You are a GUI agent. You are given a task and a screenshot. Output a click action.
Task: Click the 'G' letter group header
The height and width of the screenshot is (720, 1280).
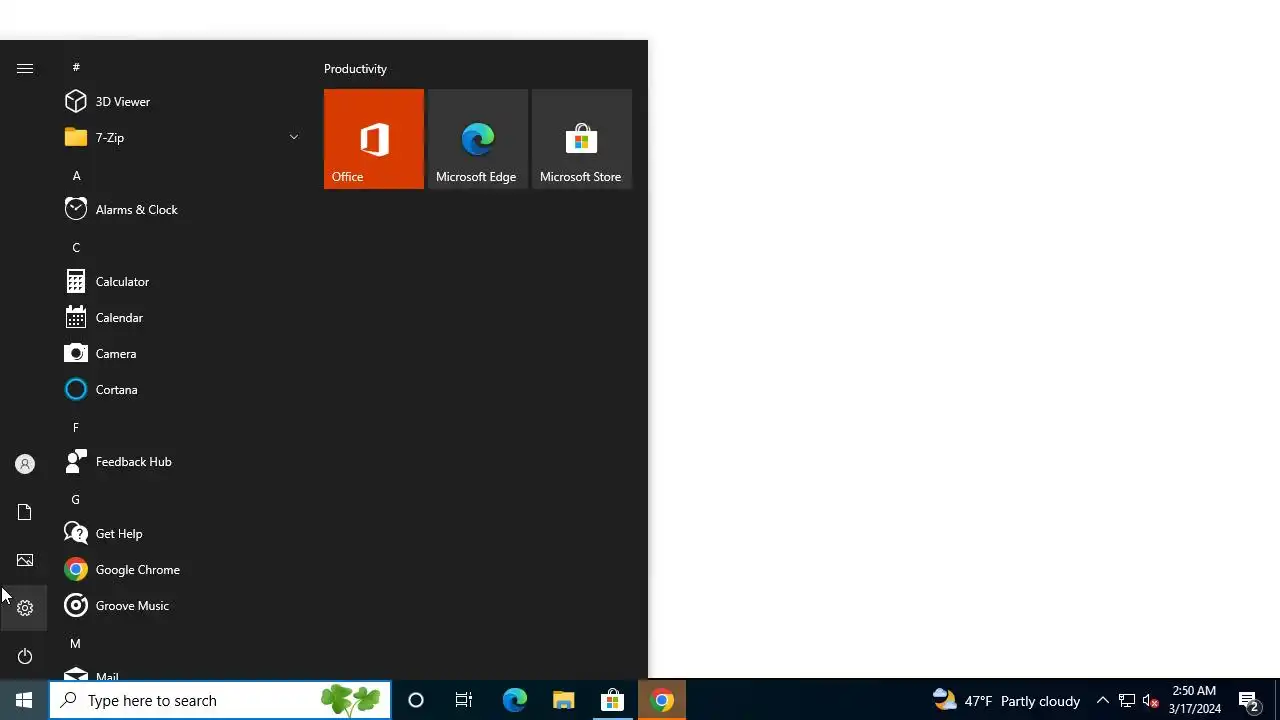[x=76, y=499]
